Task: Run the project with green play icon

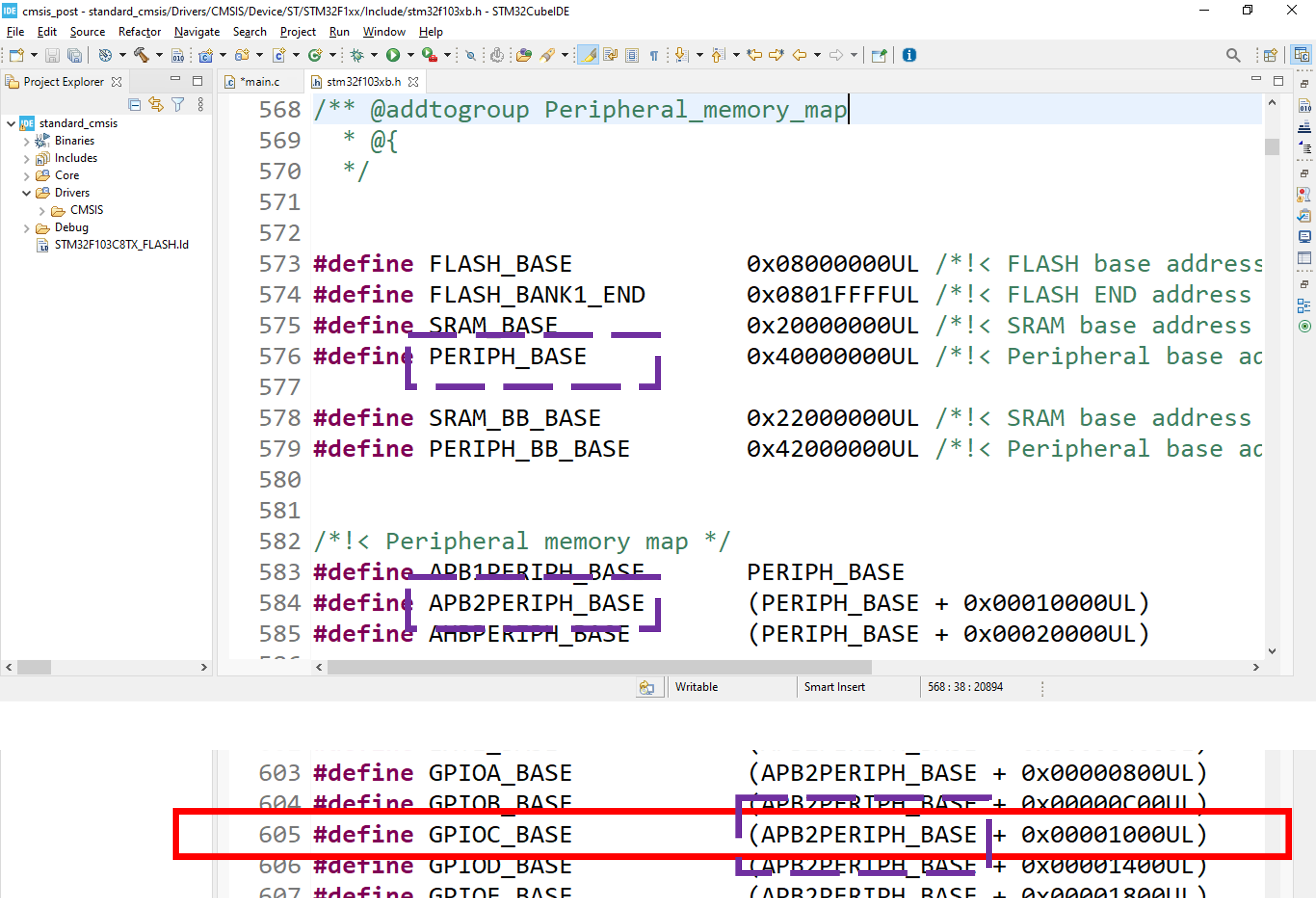Action: coord(393,55)
